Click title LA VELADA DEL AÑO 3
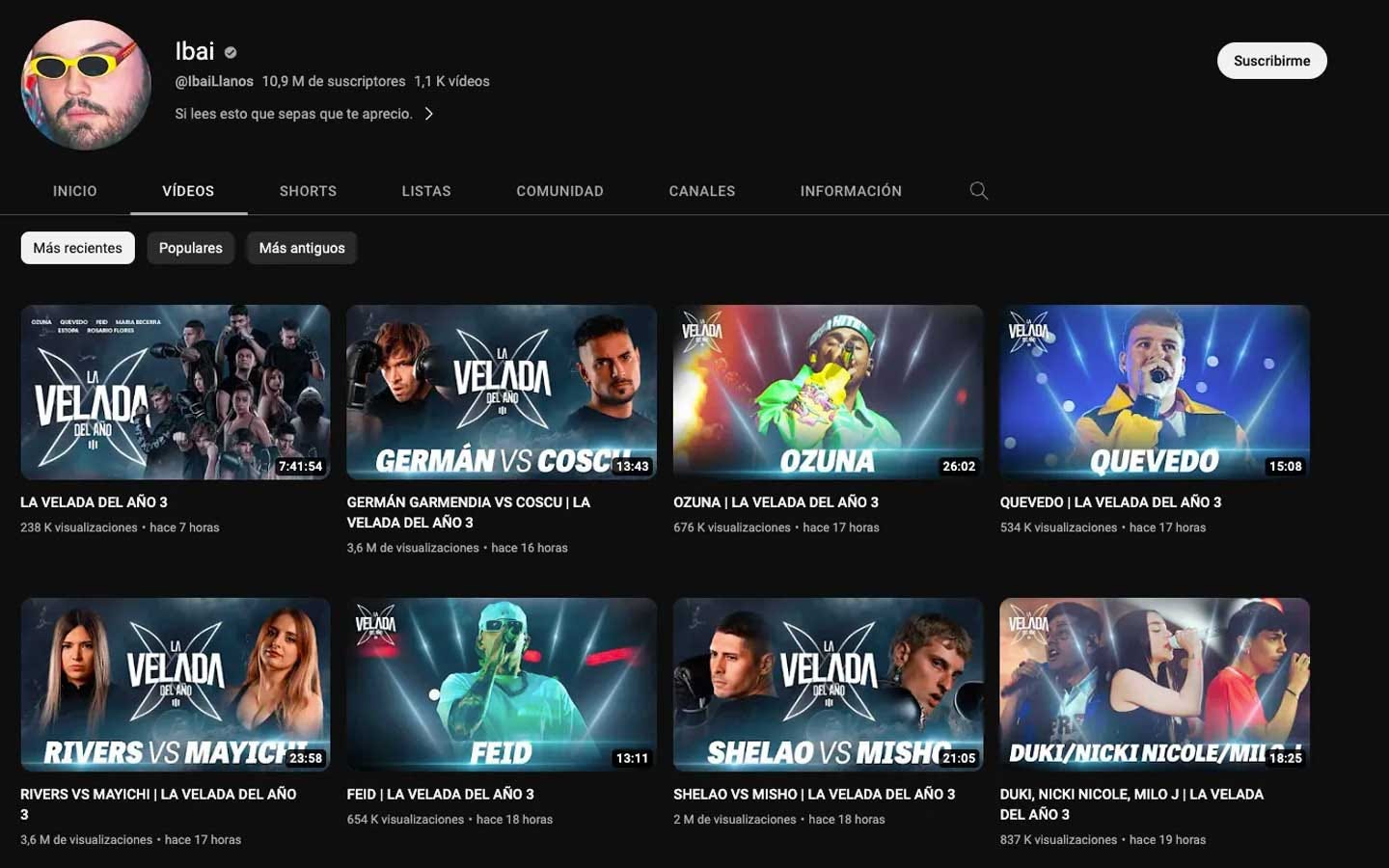The image size is (1389, 868). click(94, 502)
